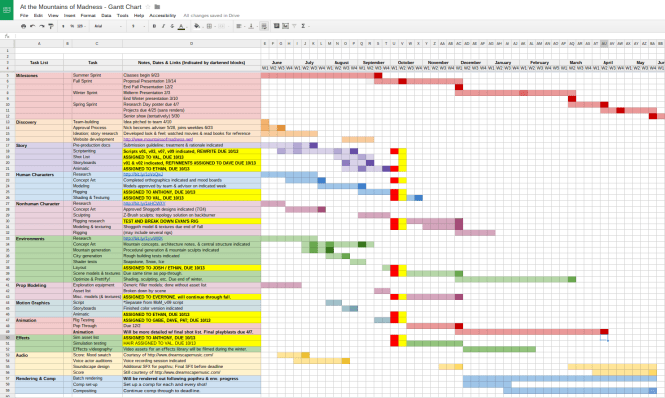Select column A header
665x398 pixels.
39,44
